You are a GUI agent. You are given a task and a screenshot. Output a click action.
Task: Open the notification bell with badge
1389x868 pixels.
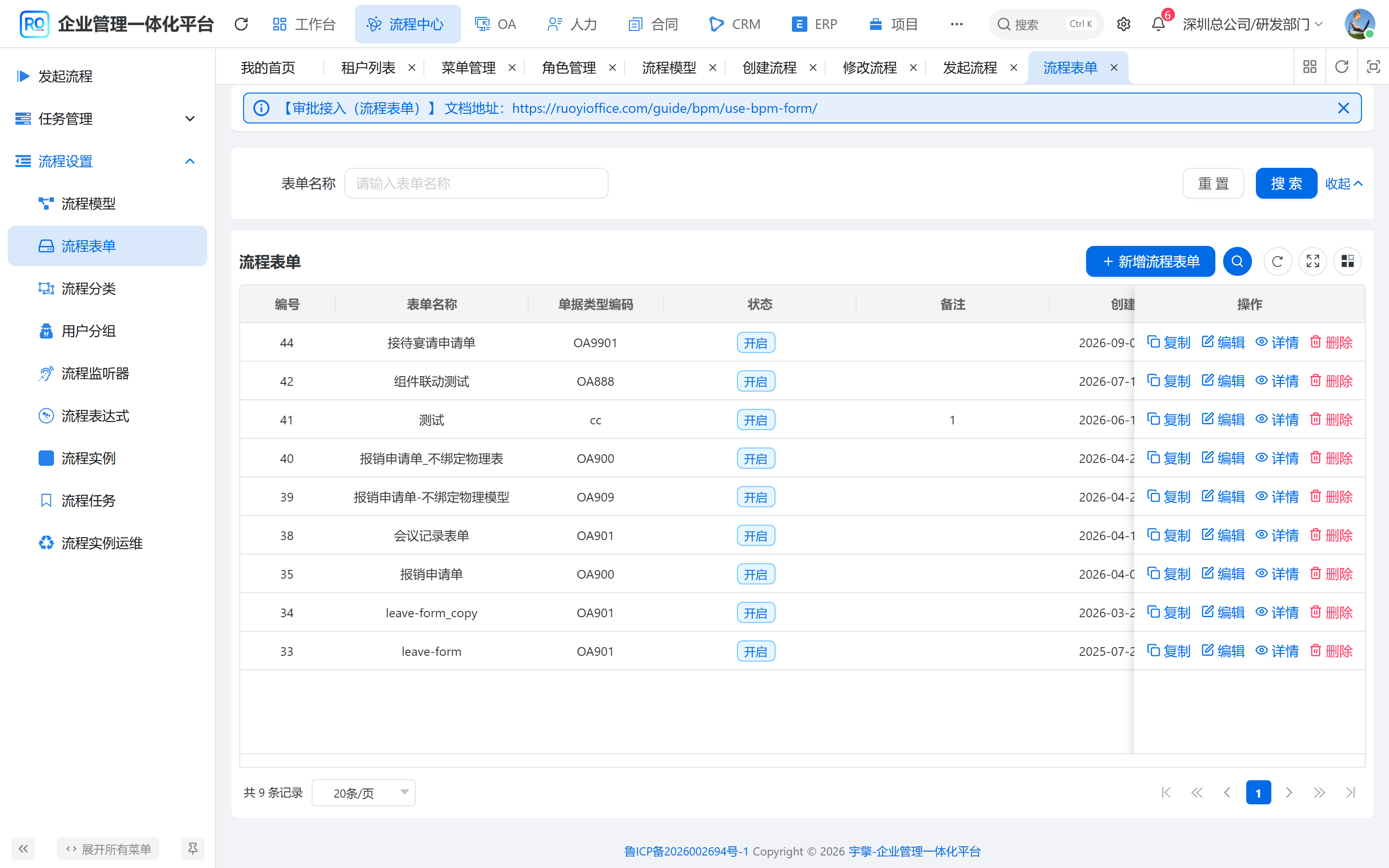(1158, 24)
